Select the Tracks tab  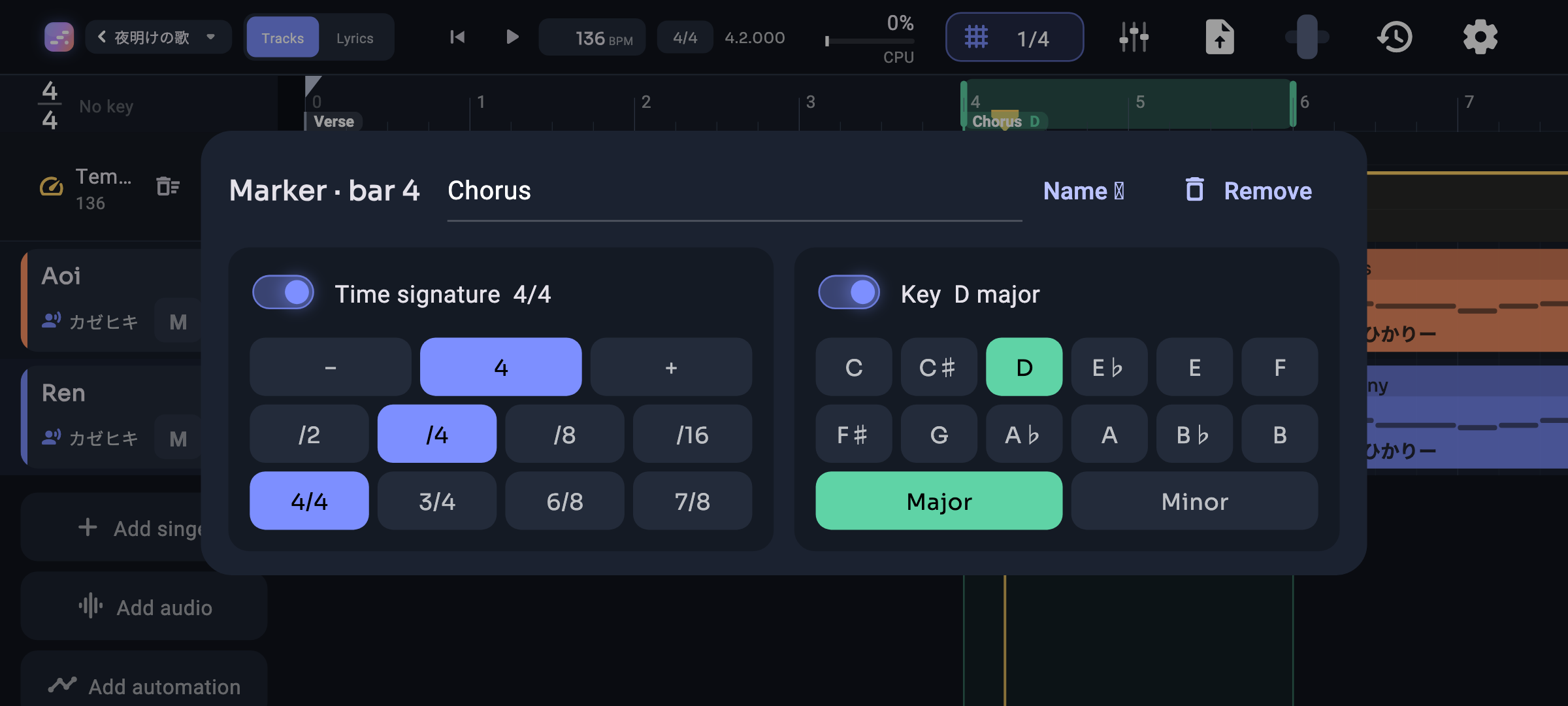click(x=282, y=38)
